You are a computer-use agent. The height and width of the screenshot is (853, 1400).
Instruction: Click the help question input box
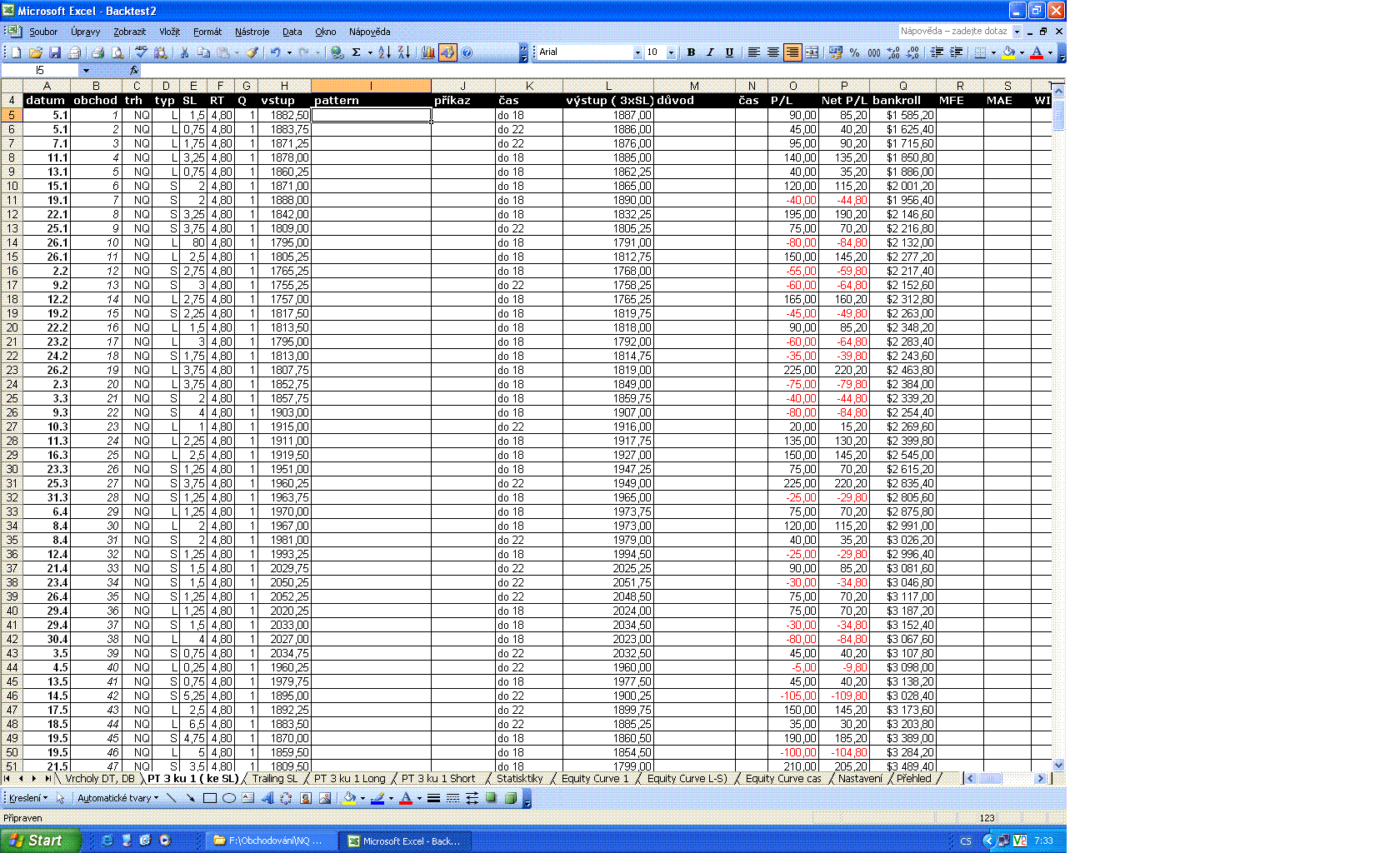(x=954, y=32)
